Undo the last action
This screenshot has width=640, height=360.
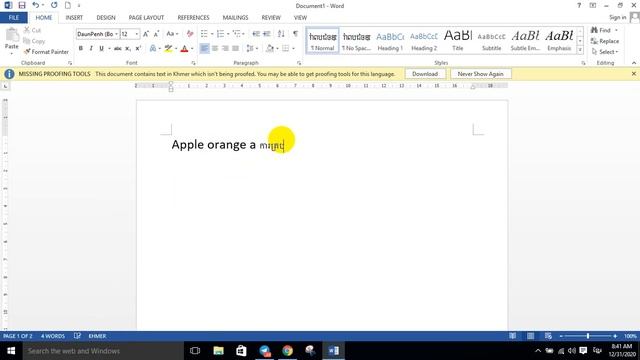click(36, 5)
